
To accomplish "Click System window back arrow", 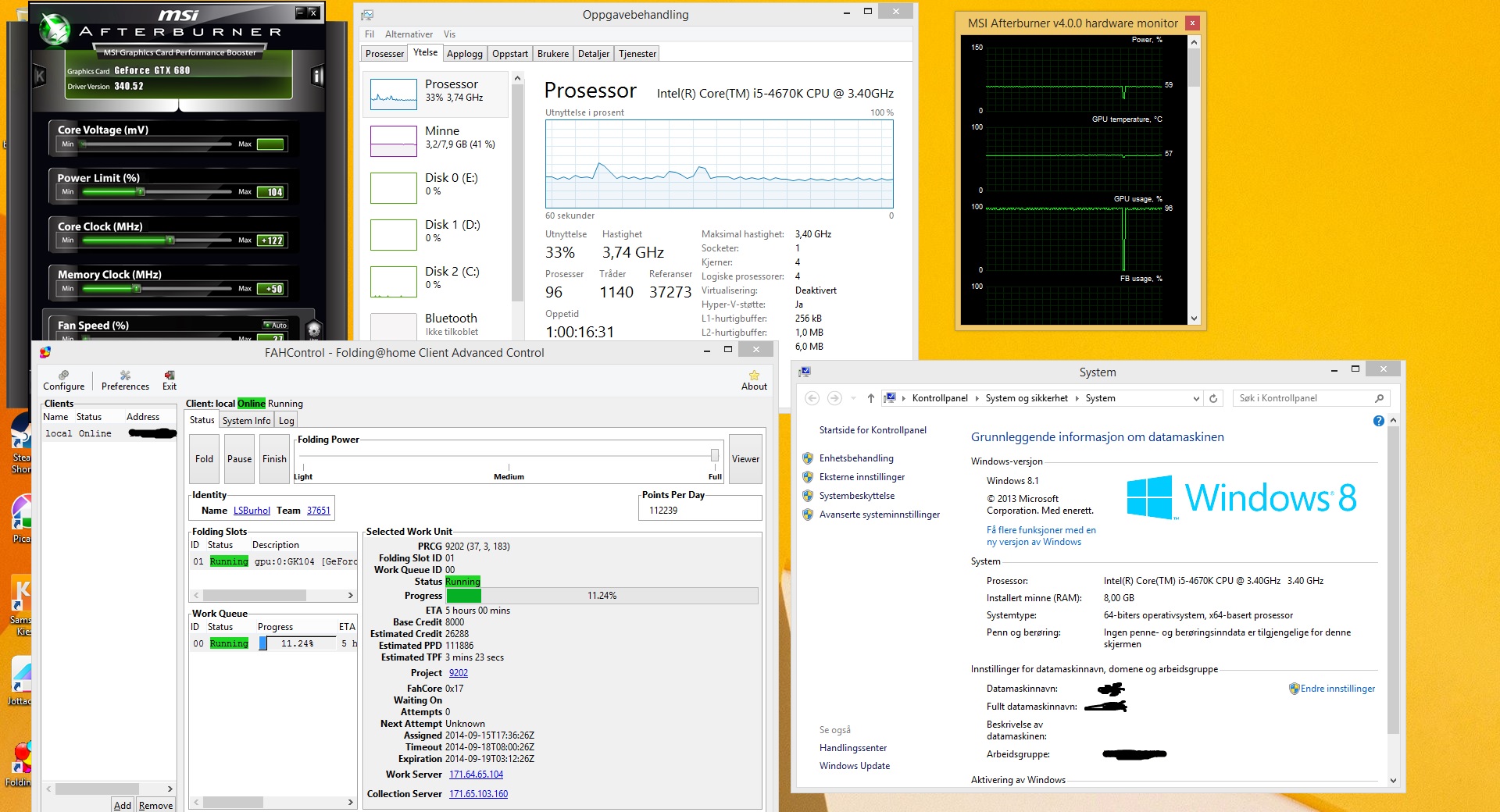I will coord(812,398).
